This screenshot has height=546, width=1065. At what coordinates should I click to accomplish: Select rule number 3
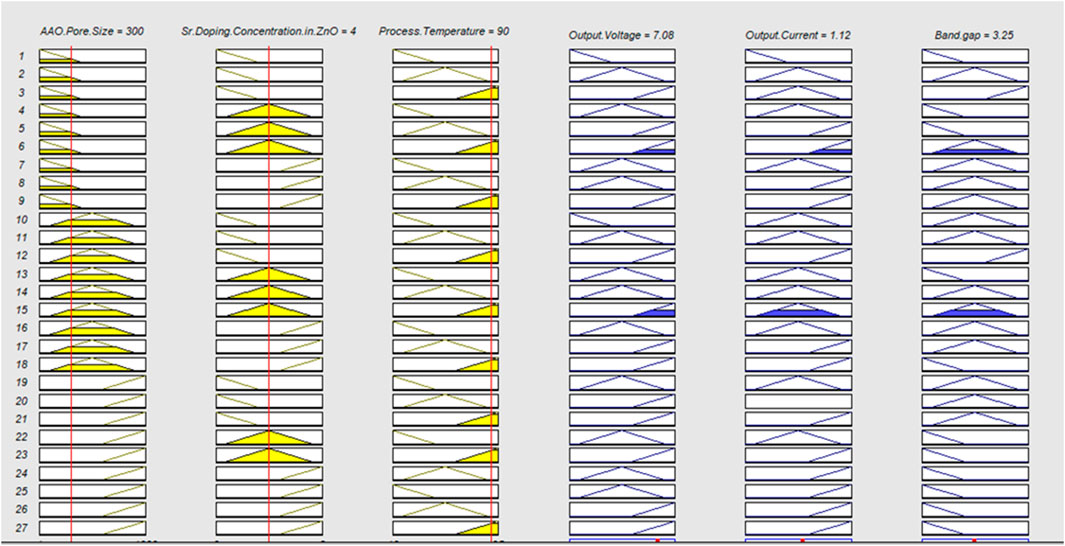(x=22, y=92)
